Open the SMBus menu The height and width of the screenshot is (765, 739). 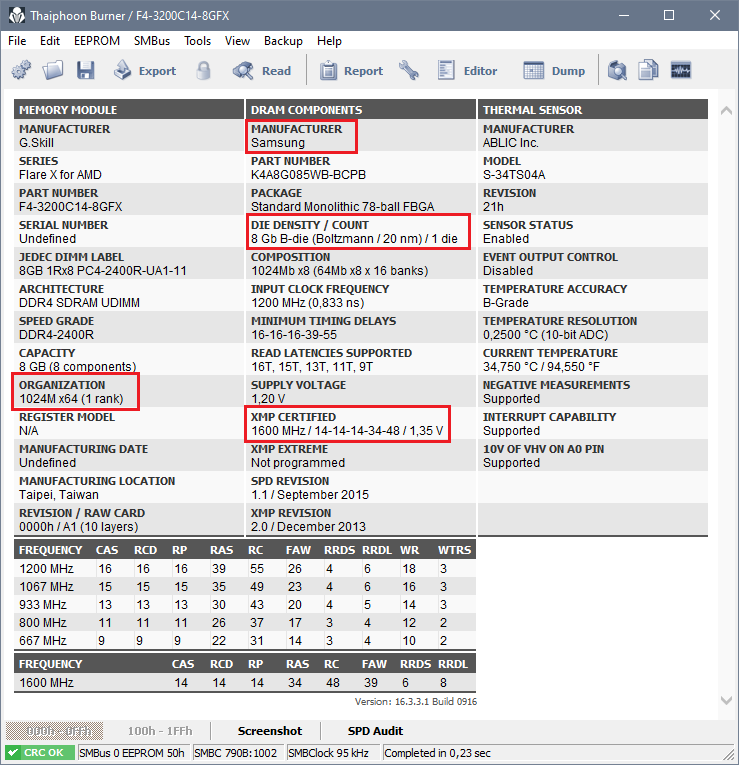(x=152, y=41)
